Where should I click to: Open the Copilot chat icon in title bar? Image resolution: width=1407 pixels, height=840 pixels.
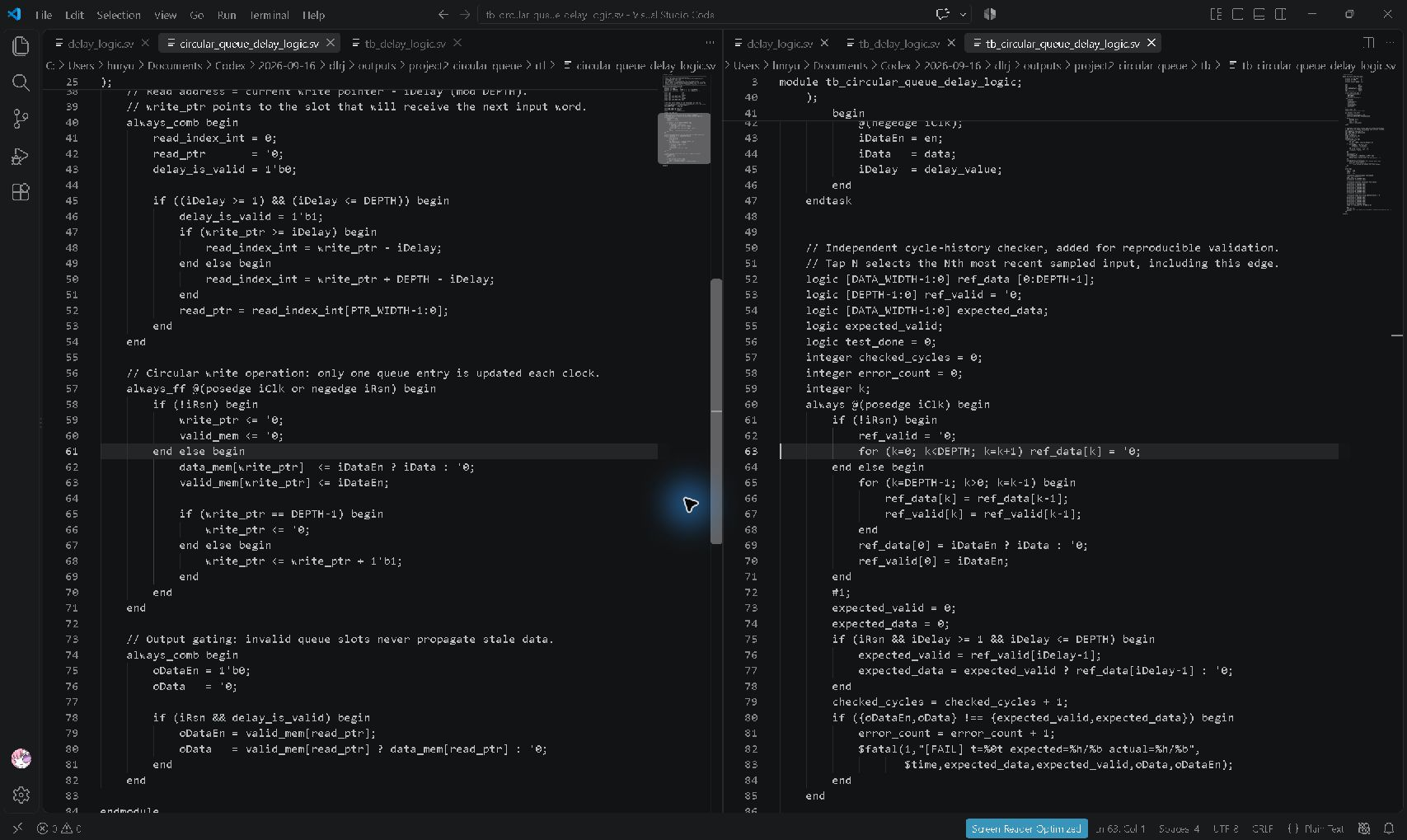[x=943, y=14]
